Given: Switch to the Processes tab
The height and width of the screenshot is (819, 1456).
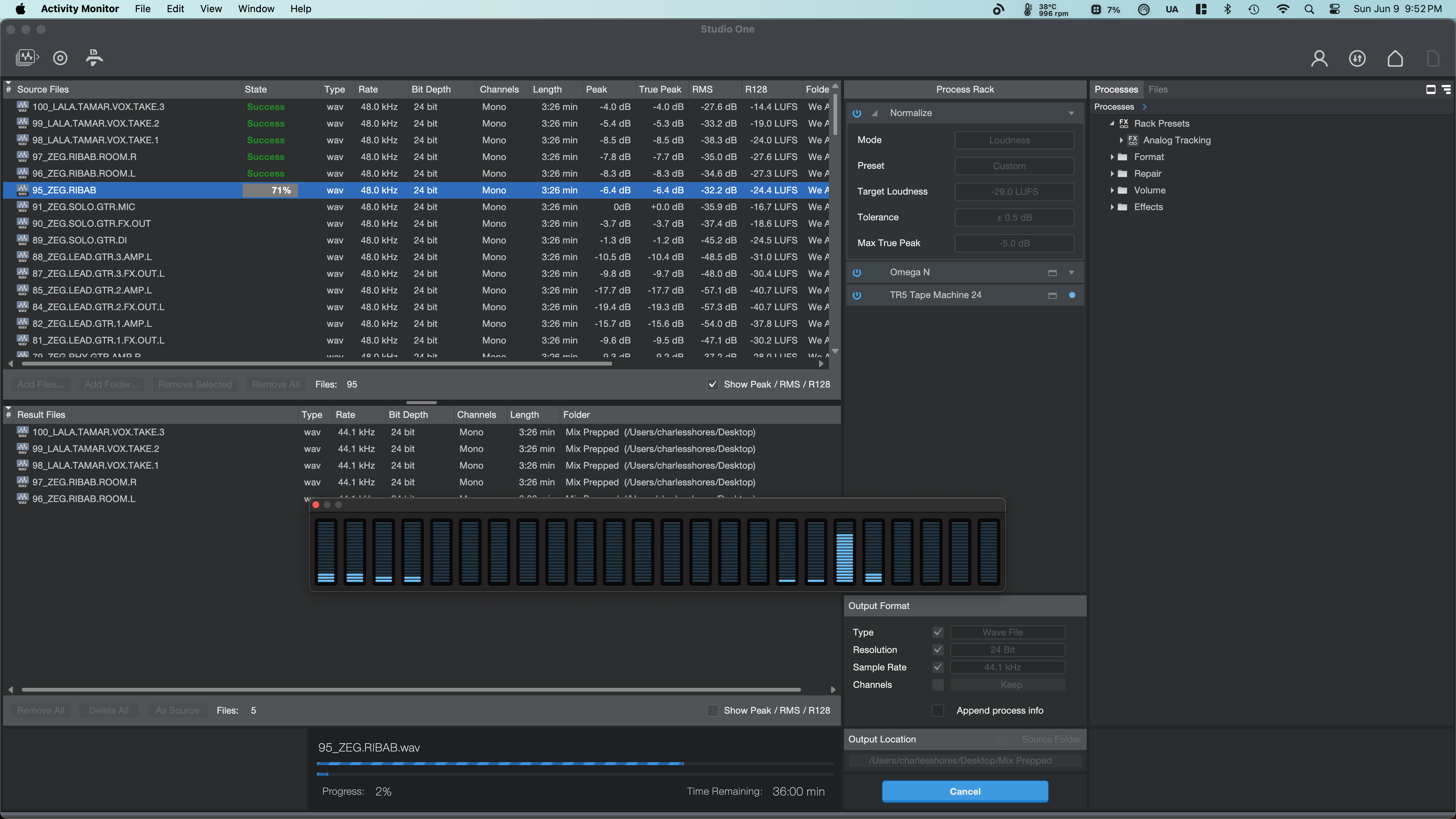Looking at the screenshot, I should pos(1116,89).
